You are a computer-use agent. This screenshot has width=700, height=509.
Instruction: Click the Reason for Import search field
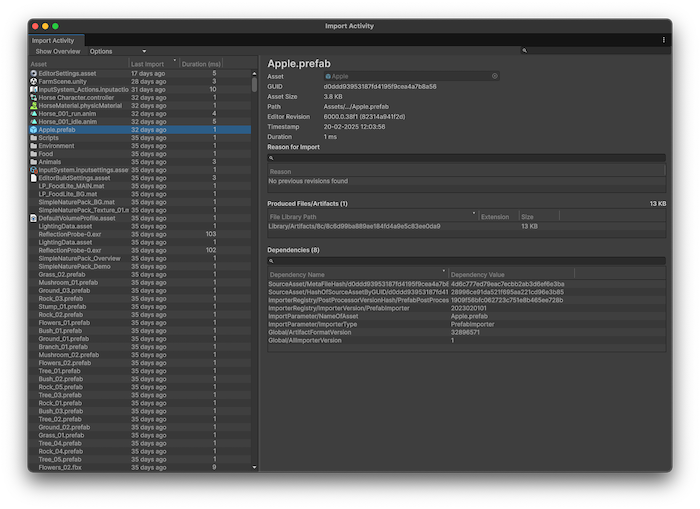pos(466,158)
